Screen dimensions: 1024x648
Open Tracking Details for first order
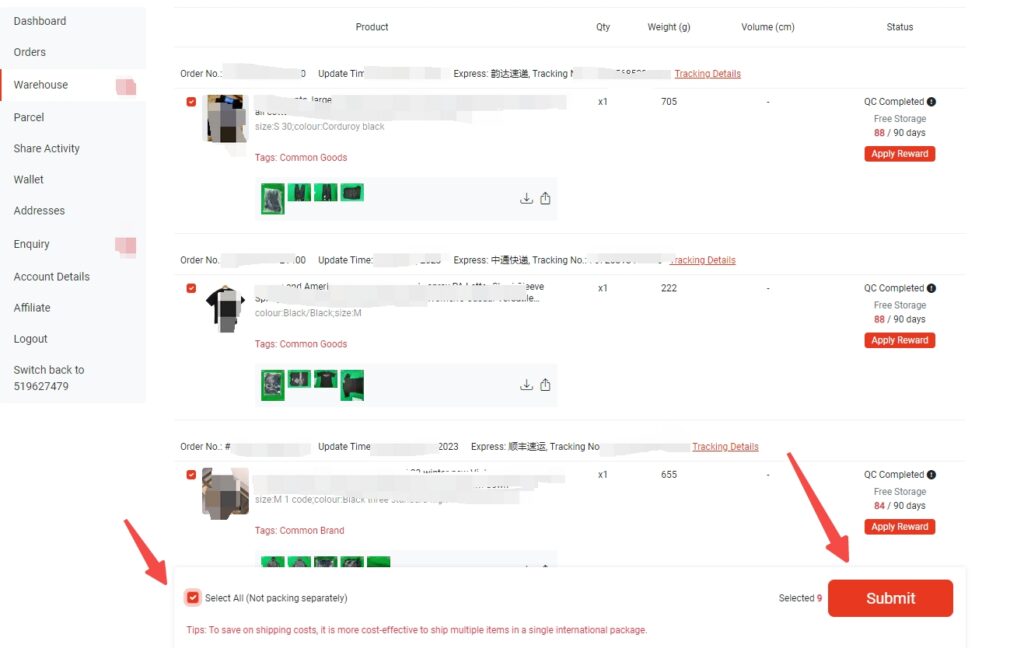point(707,74)
